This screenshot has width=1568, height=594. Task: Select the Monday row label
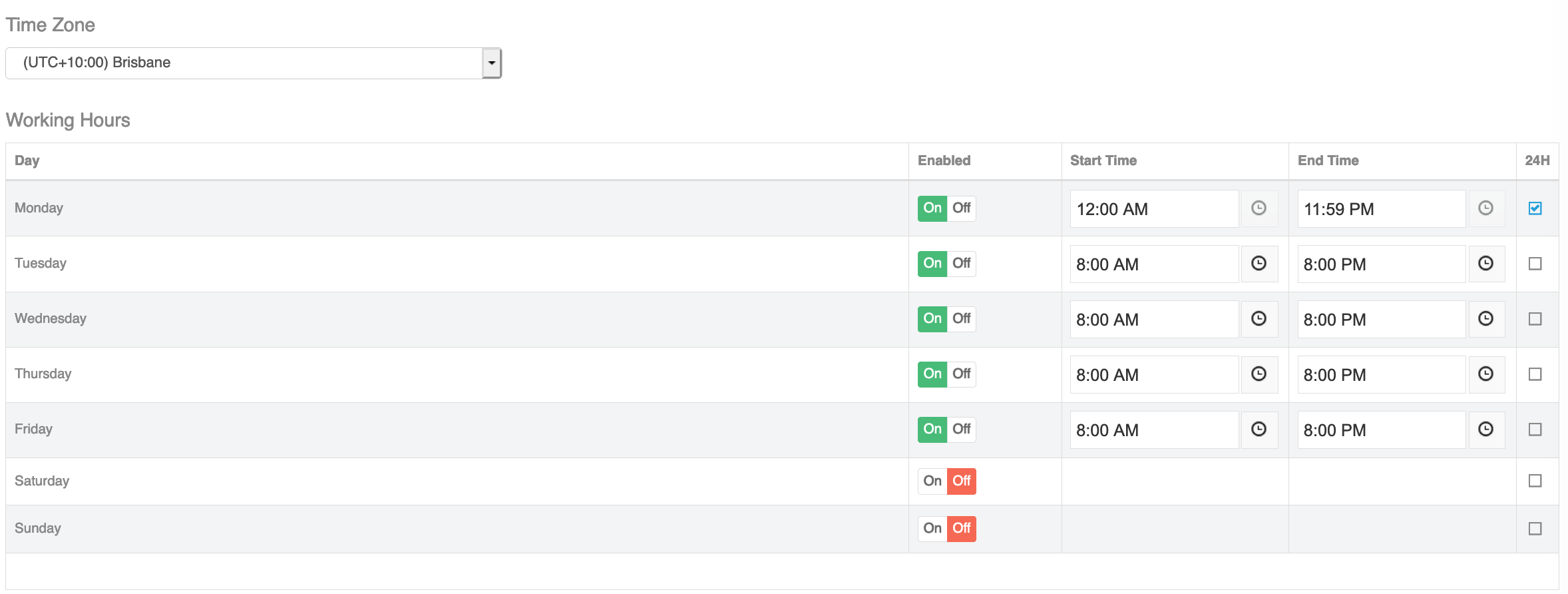coord(39,208)
